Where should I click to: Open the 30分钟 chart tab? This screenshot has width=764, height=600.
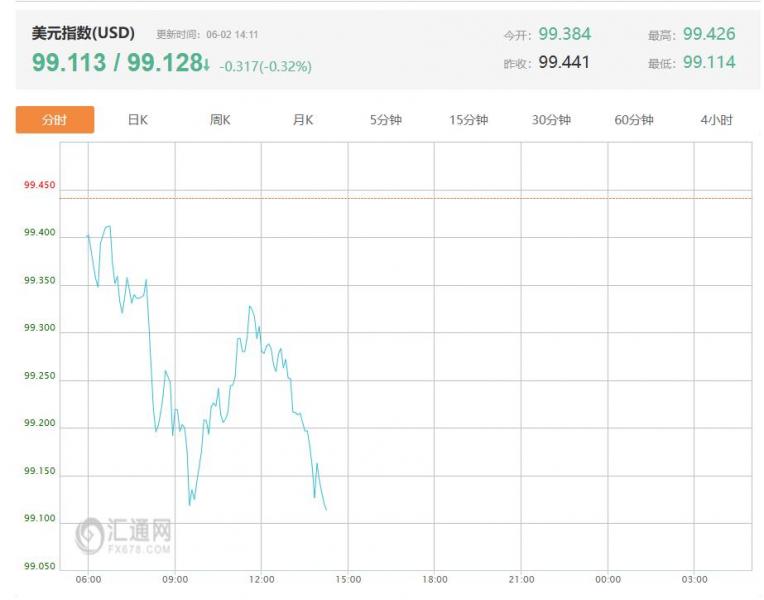point(551,119)
